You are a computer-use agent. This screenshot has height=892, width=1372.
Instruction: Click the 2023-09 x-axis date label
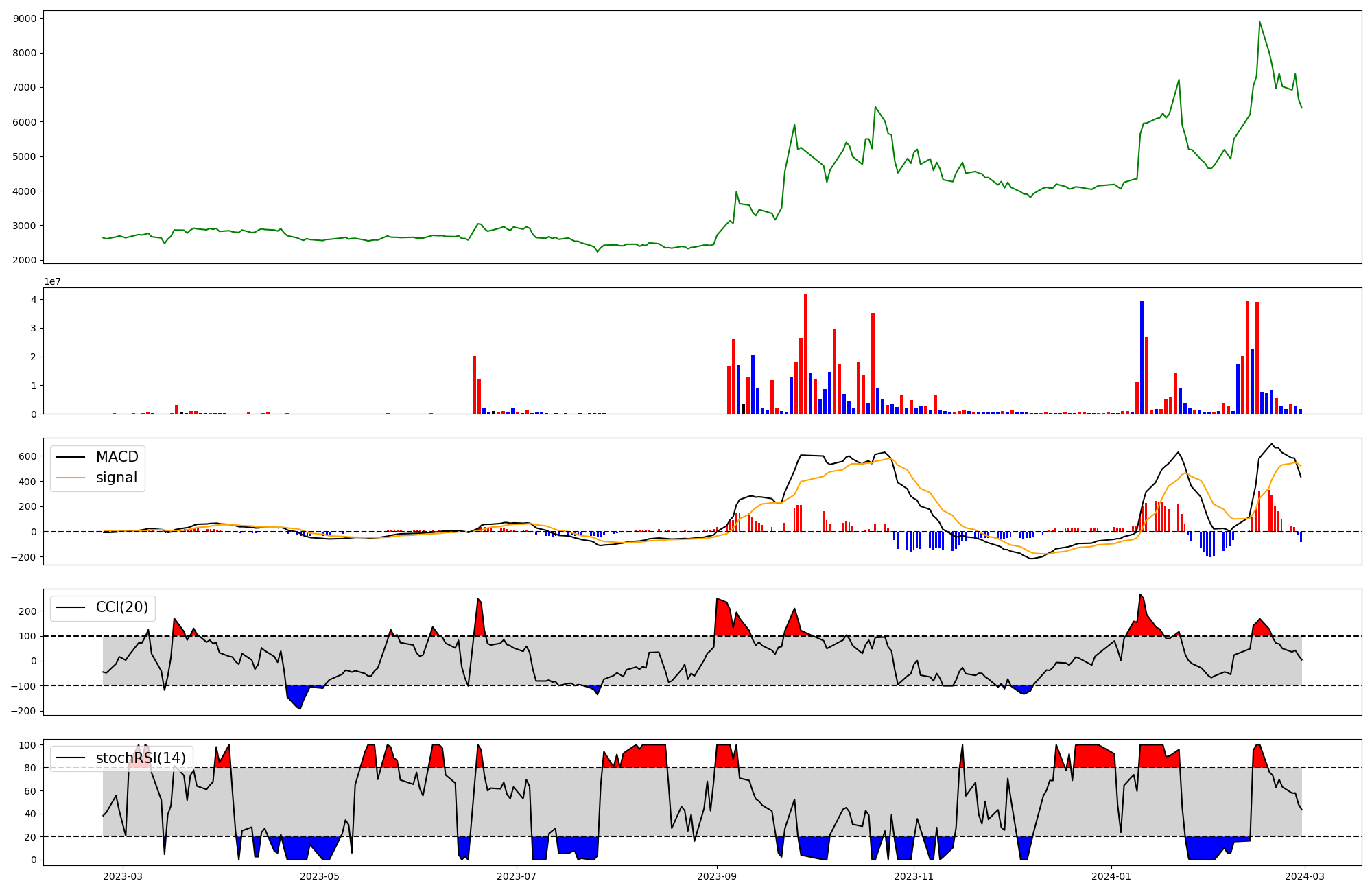pyautogui.click(x=718, y=876)
